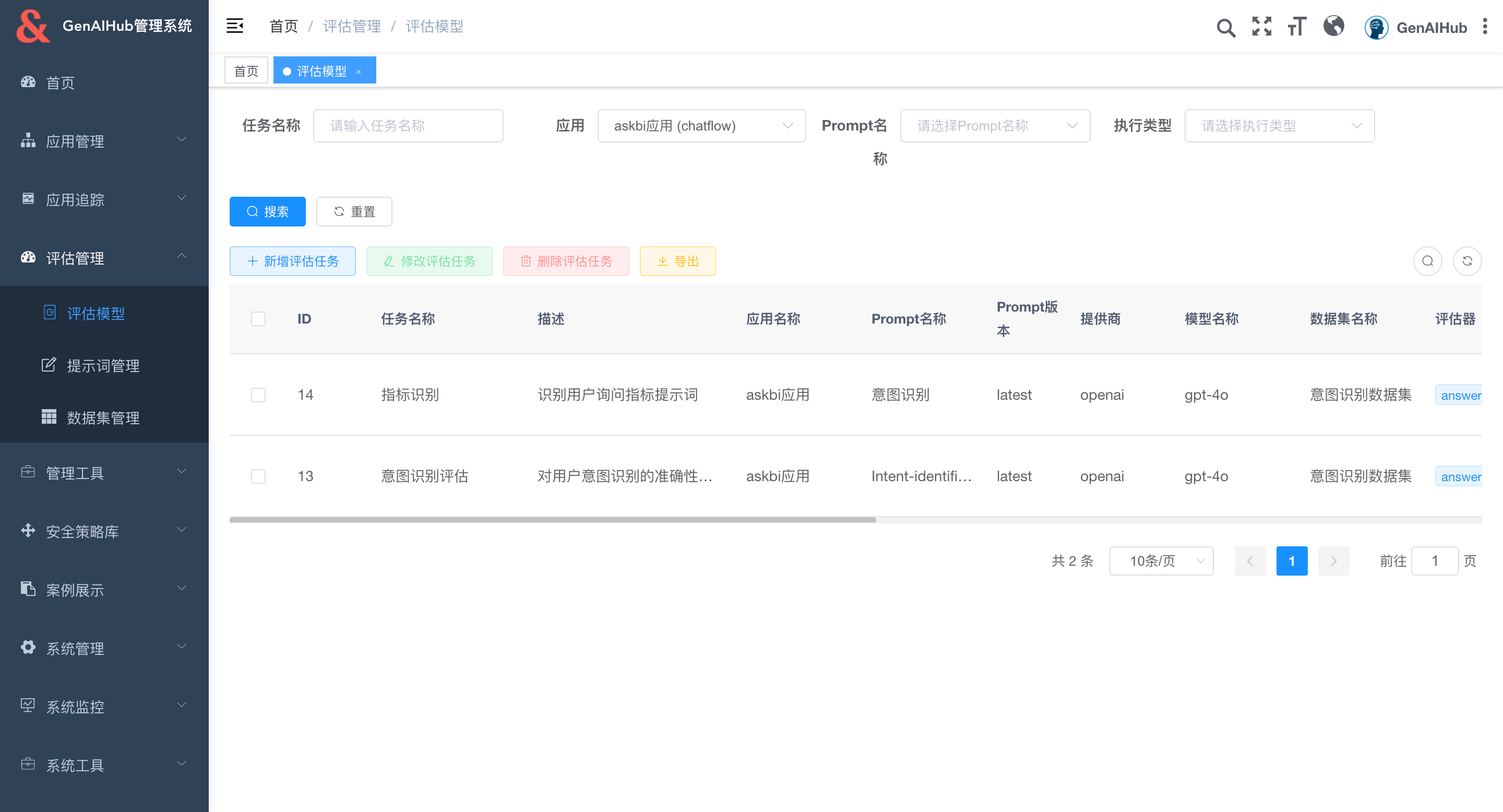The width and height of the screenshot is (1503, 812).
Task: Open the askbi应用 application dropdown
Action: 701,125
